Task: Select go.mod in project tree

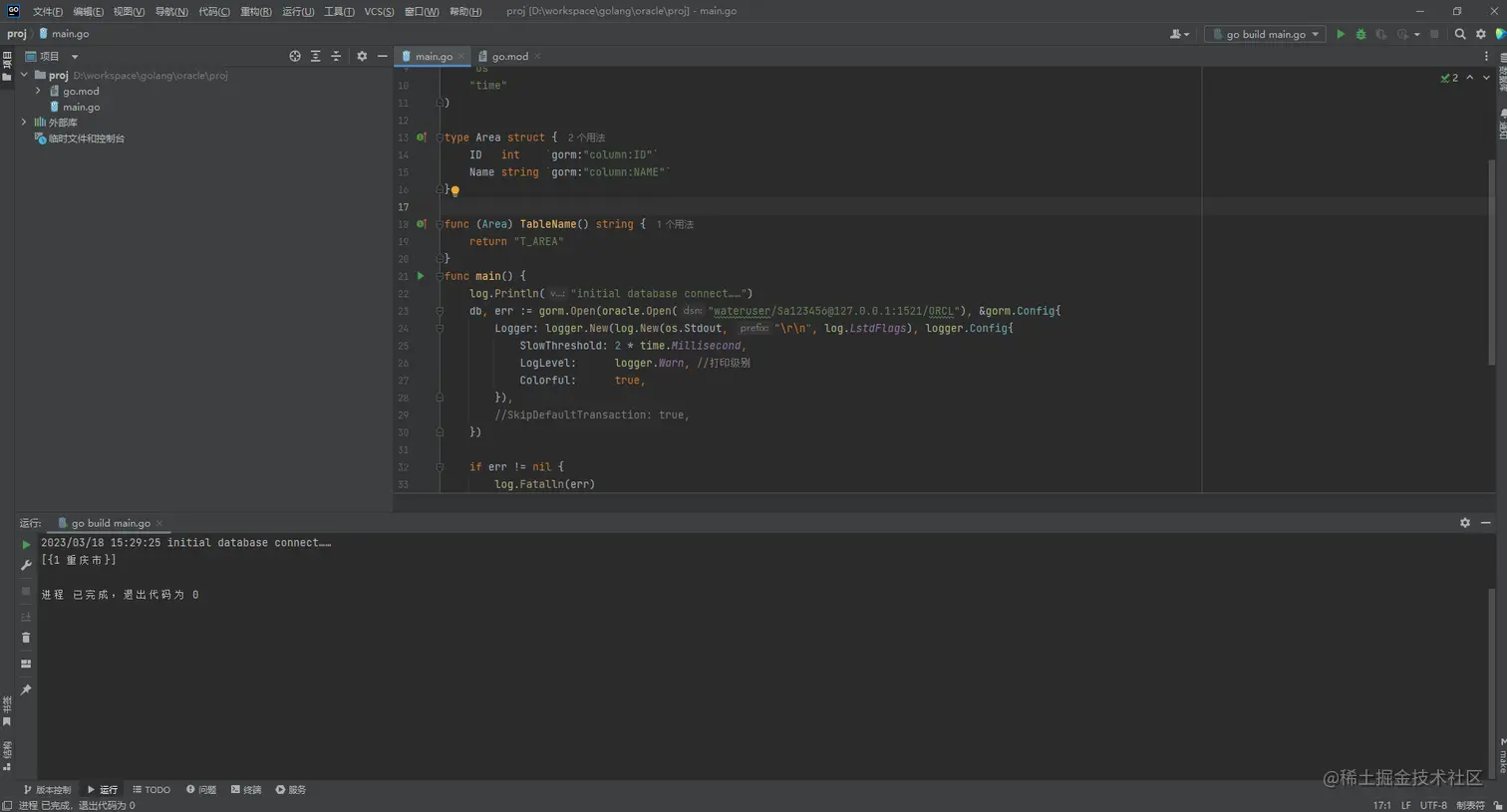Action: pos(81,91)
